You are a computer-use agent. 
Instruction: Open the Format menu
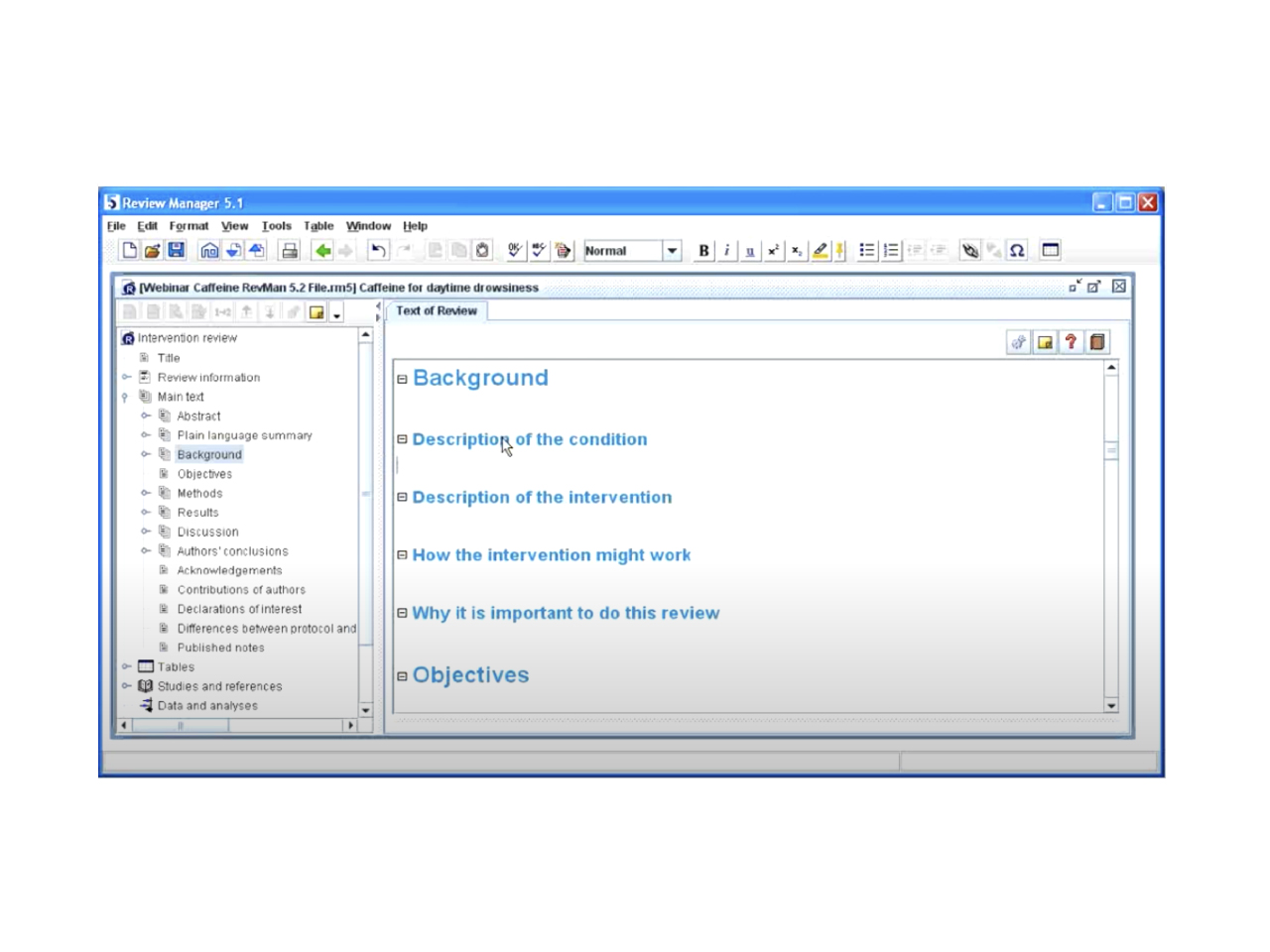(x=189, y=226)
